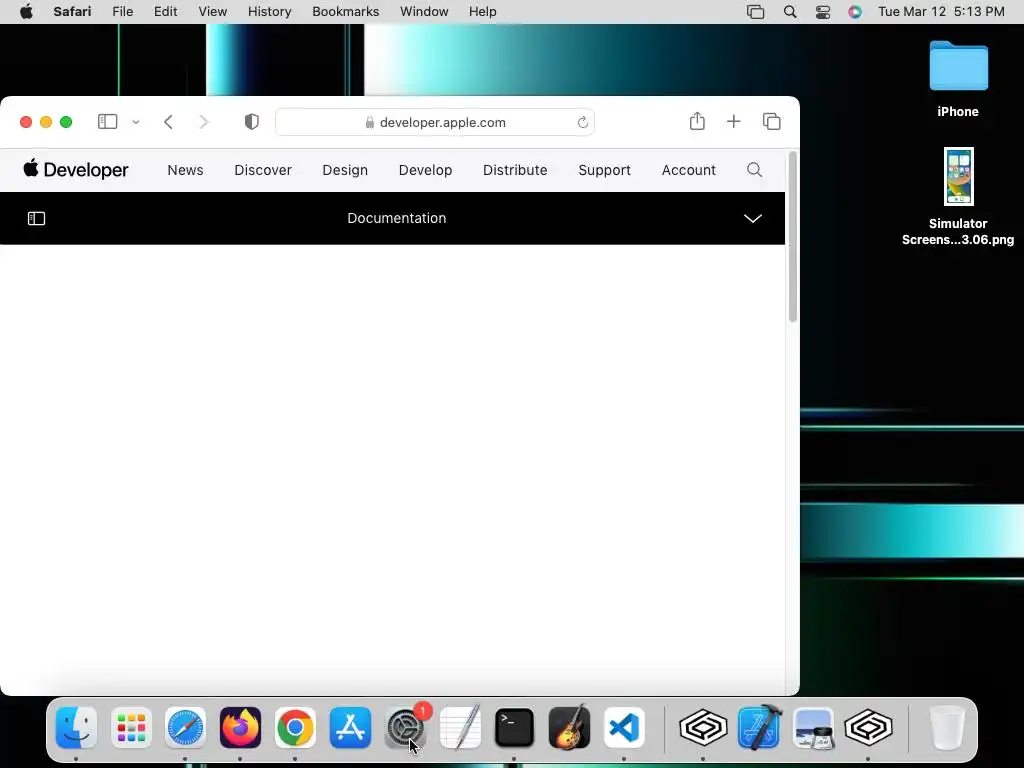Open Terminal from the Dock

pos(515,728)
